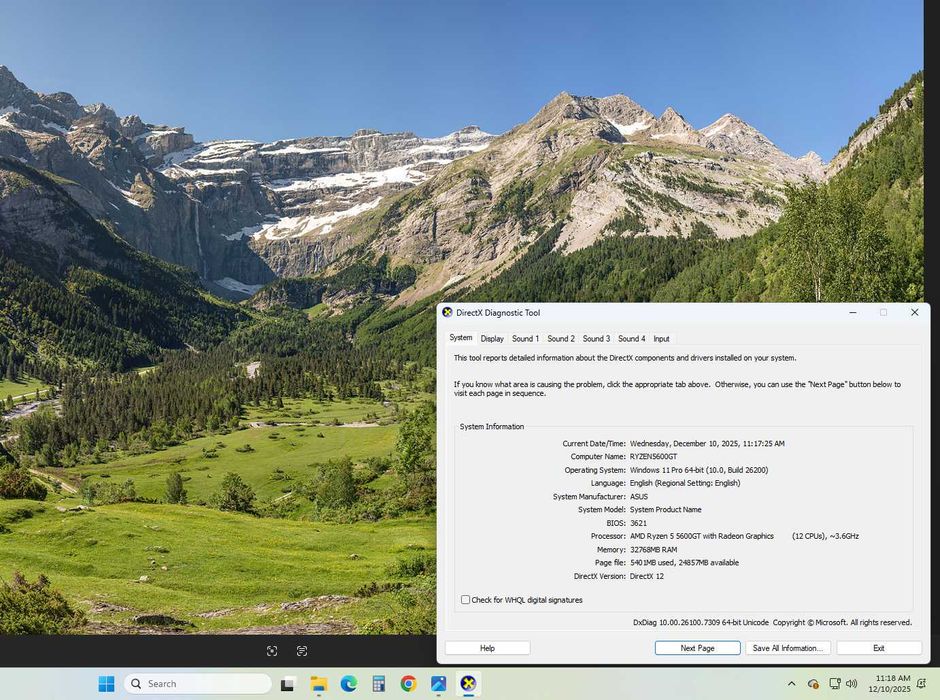Enable Check for WHQL digital signatures
The width and height of the screenshot is (940, 700).
[x=465, y=600]
